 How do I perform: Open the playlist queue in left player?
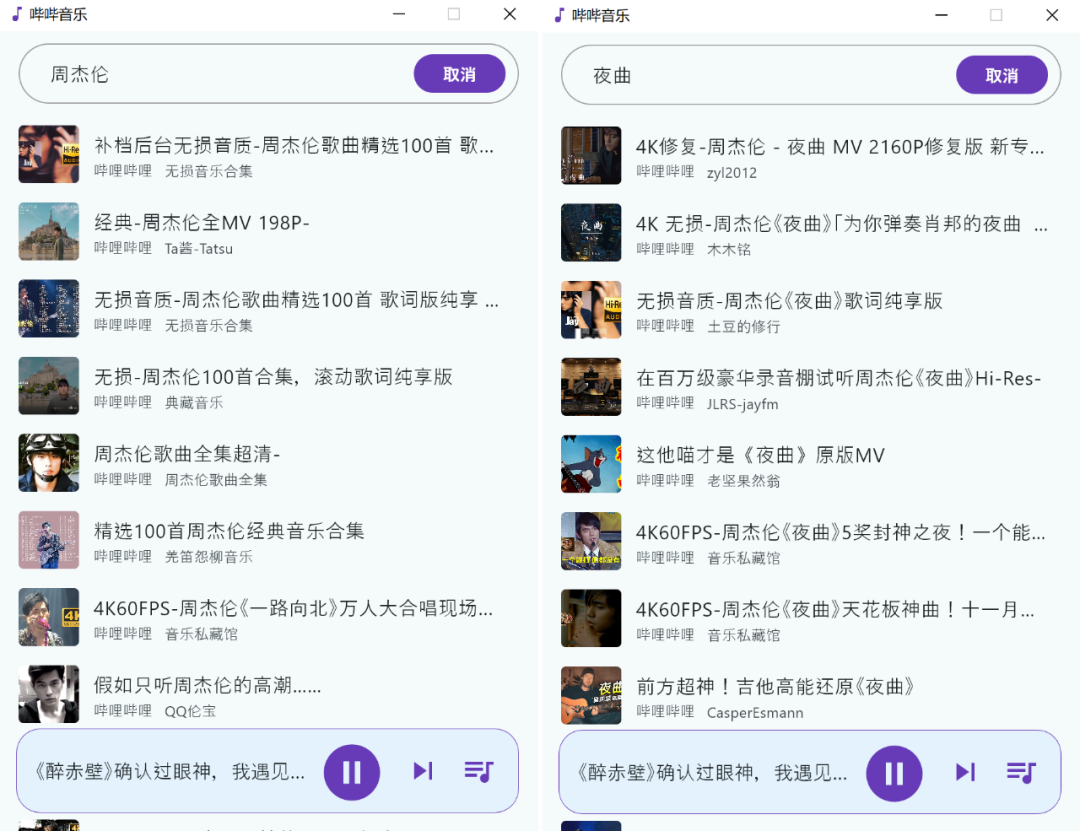pyautogui.click(x=479, y=771)
